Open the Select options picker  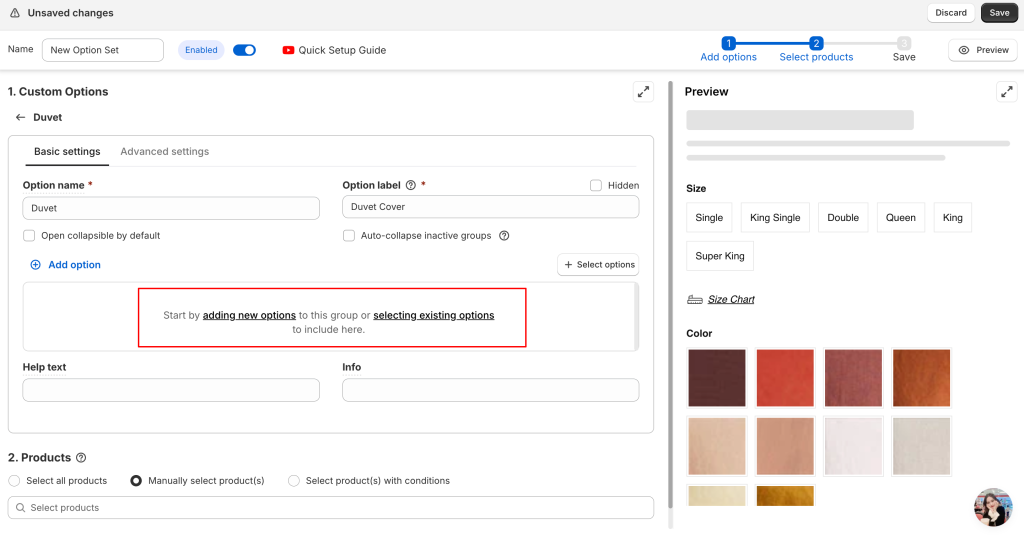tap(598, 265)
